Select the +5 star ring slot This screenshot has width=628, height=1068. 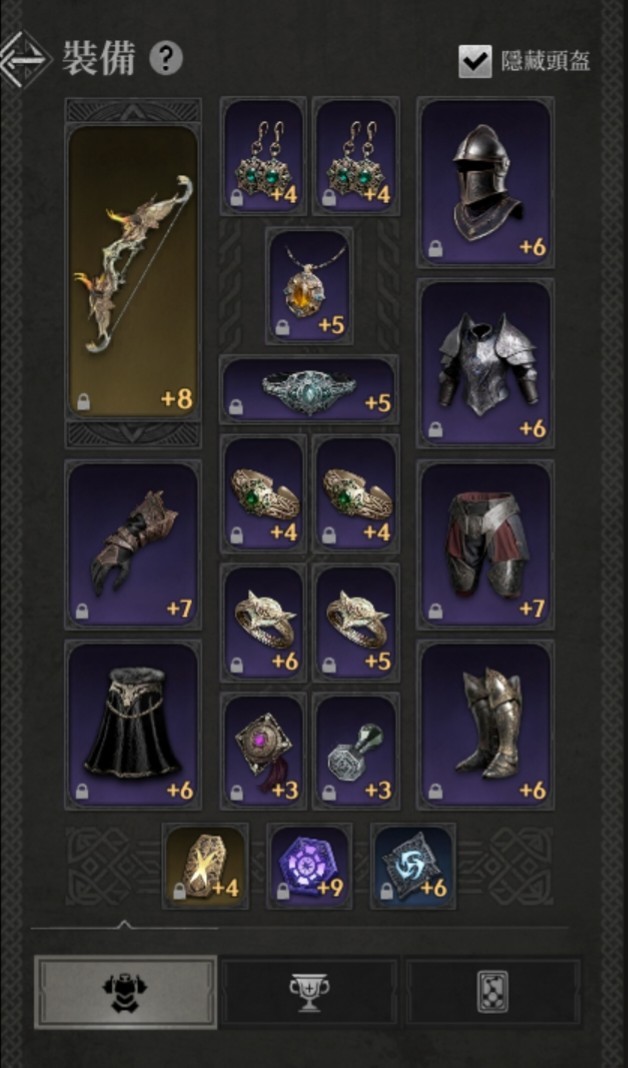356,622
